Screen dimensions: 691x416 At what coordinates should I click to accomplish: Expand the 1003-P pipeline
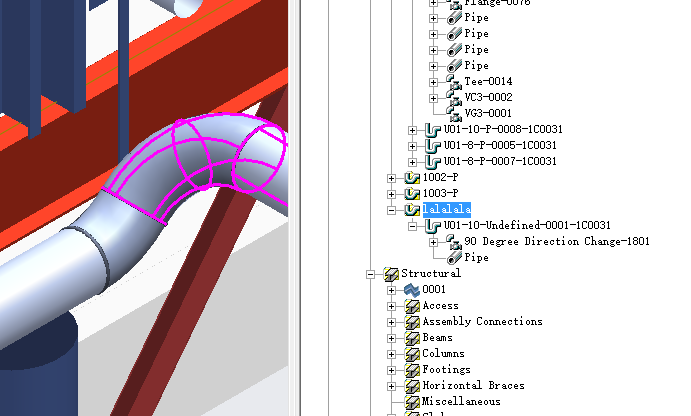coord(391,194)
